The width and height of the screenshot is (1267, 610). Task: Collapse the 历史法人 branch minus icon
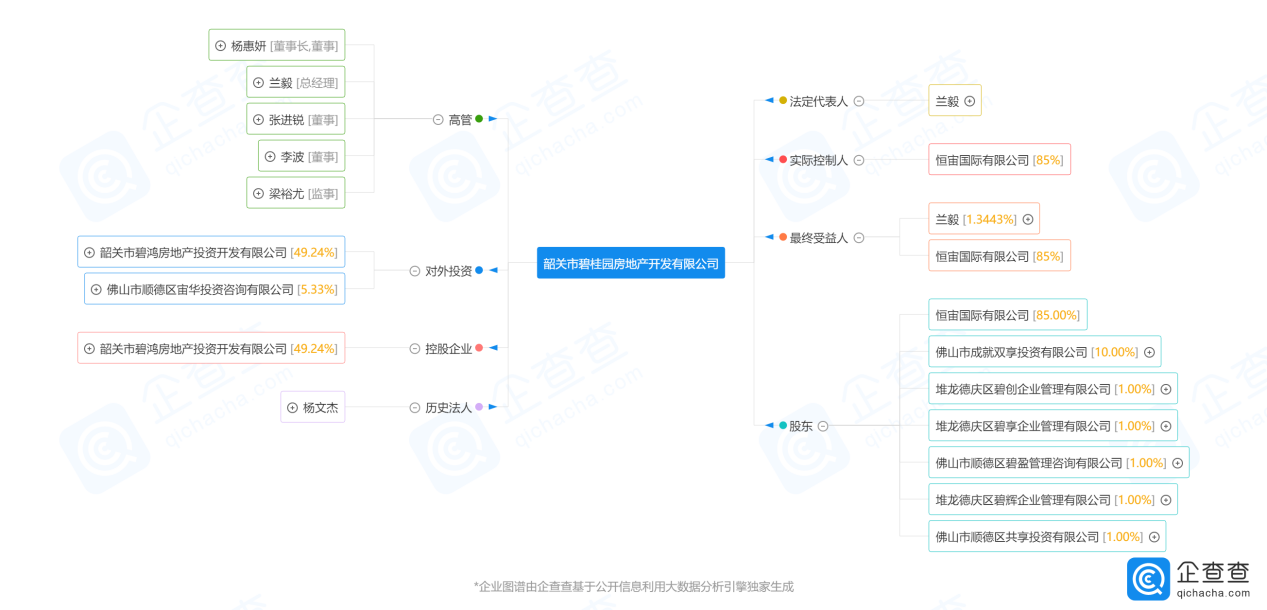pos(415,408)
